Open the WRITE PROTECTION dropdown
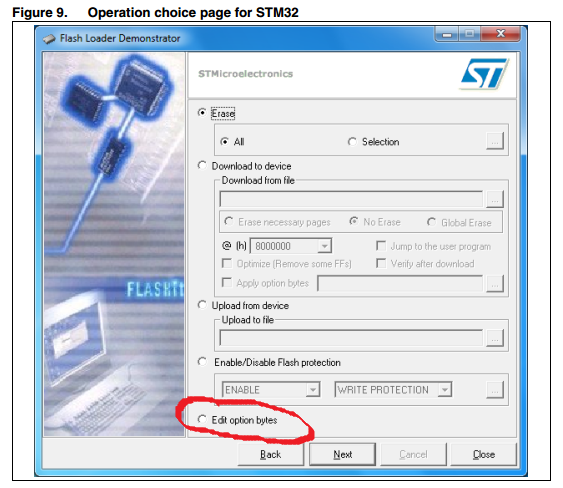This screenshot has width=563, height=488. [x=445, y=390]
